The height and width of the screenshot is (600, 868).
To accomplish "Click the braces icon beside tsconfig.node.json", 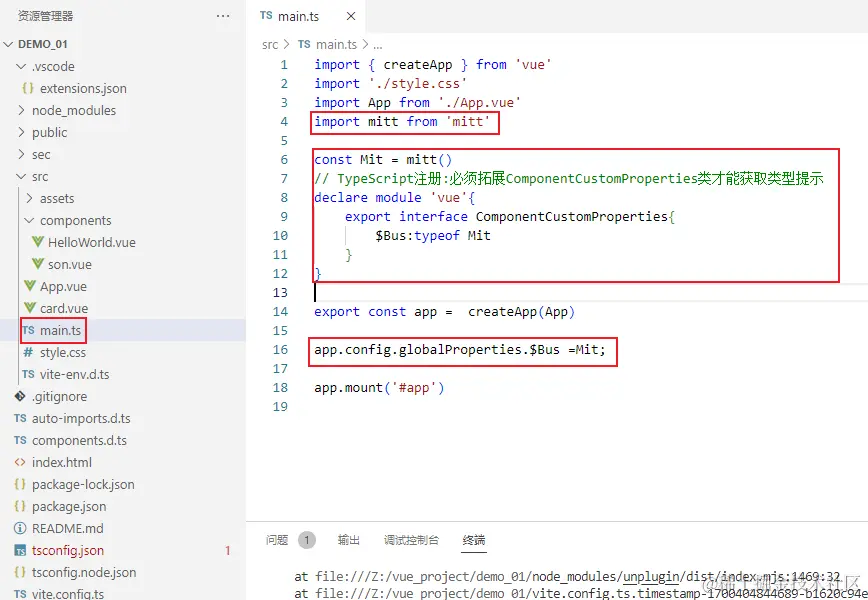I will 20,572.
